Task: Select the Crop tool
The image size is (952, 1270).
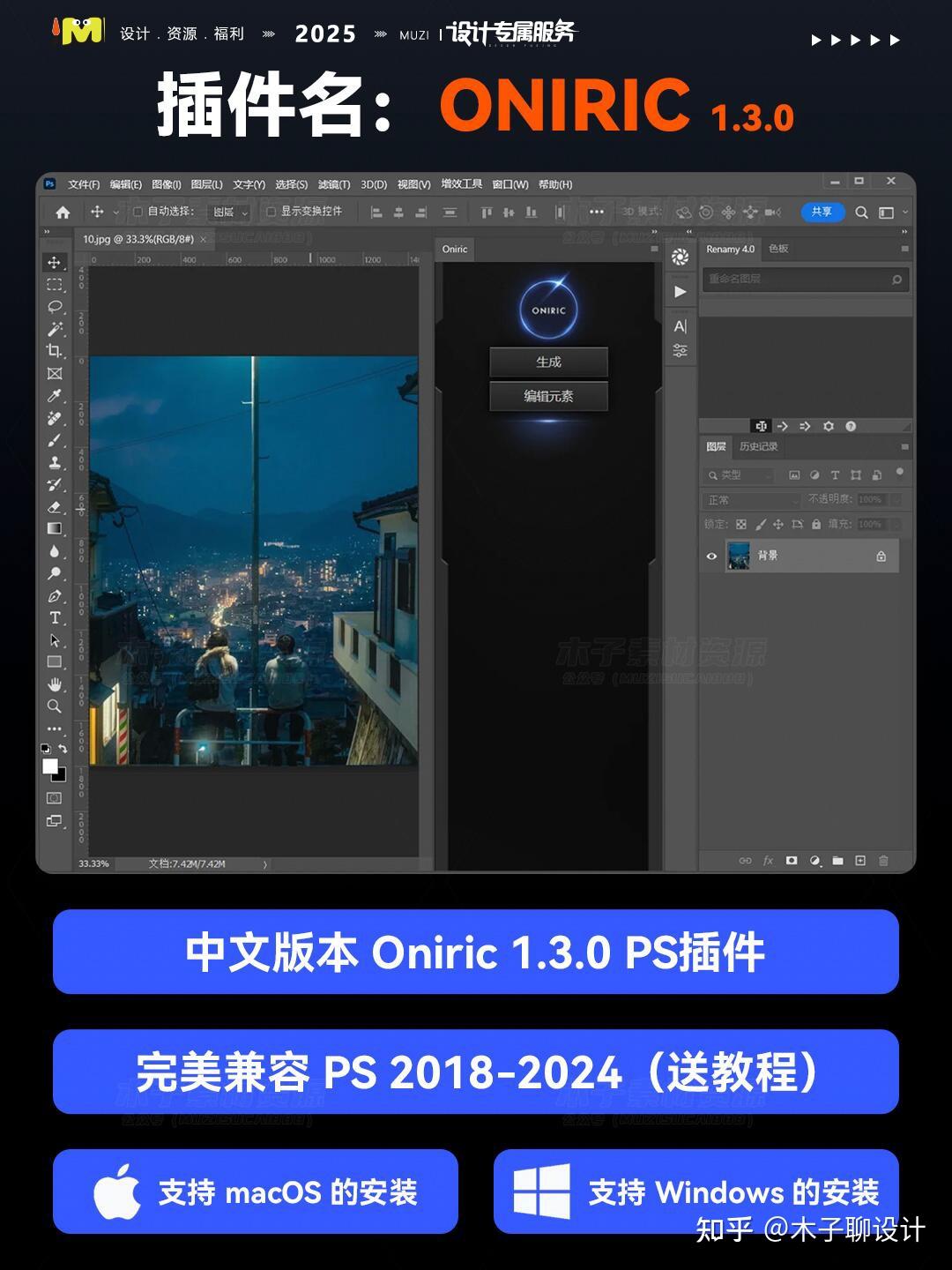Action: click(x=55, y=349)
